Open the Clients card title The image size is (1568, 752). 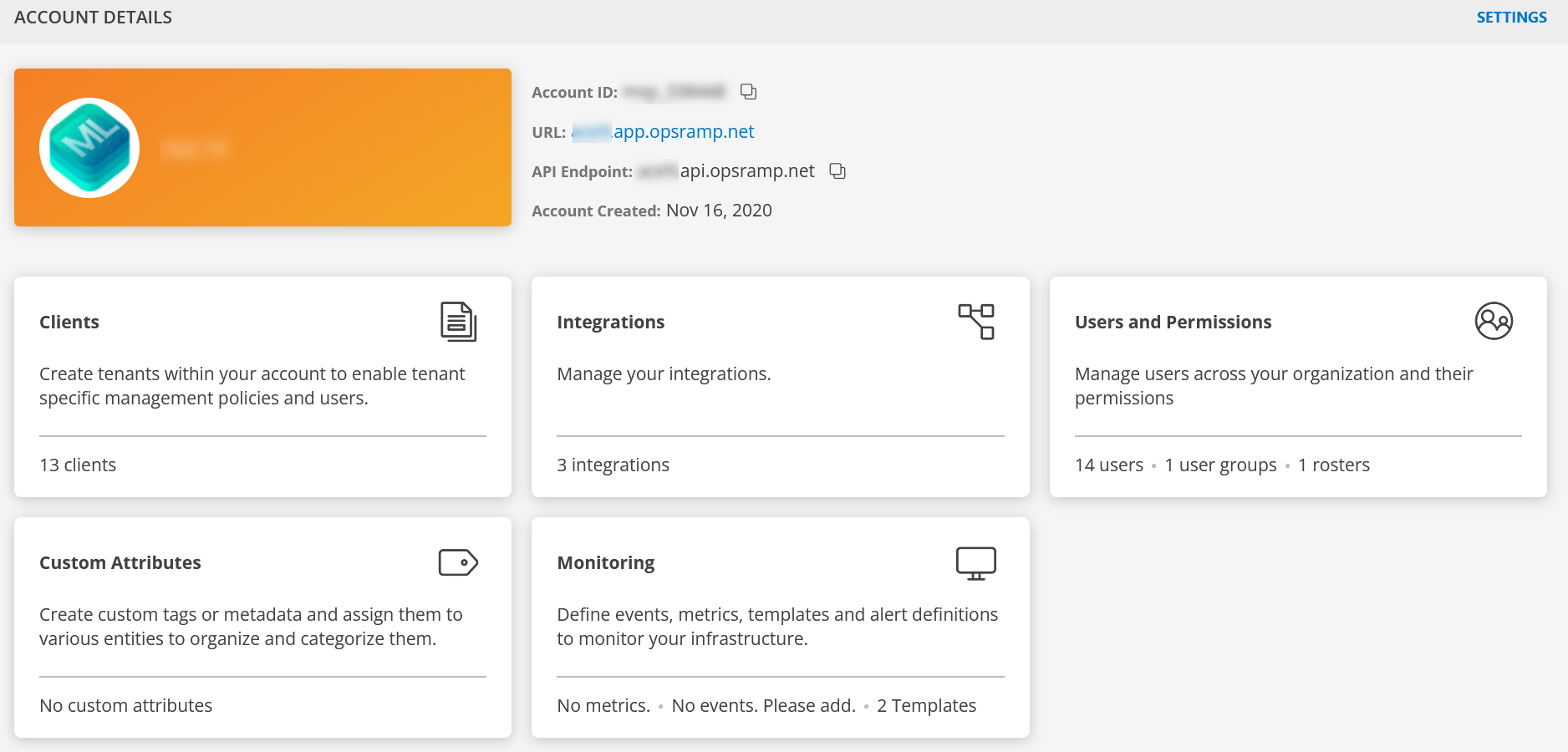coord(69,323)
